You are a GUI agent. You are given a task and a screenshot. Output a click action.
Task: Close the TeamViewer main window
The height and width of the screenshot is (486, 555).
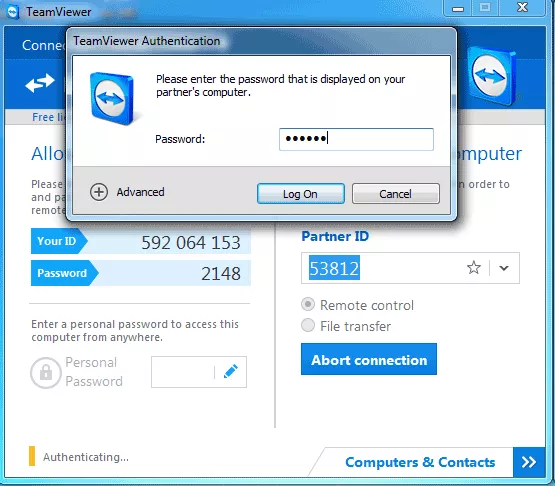point(522,7)
